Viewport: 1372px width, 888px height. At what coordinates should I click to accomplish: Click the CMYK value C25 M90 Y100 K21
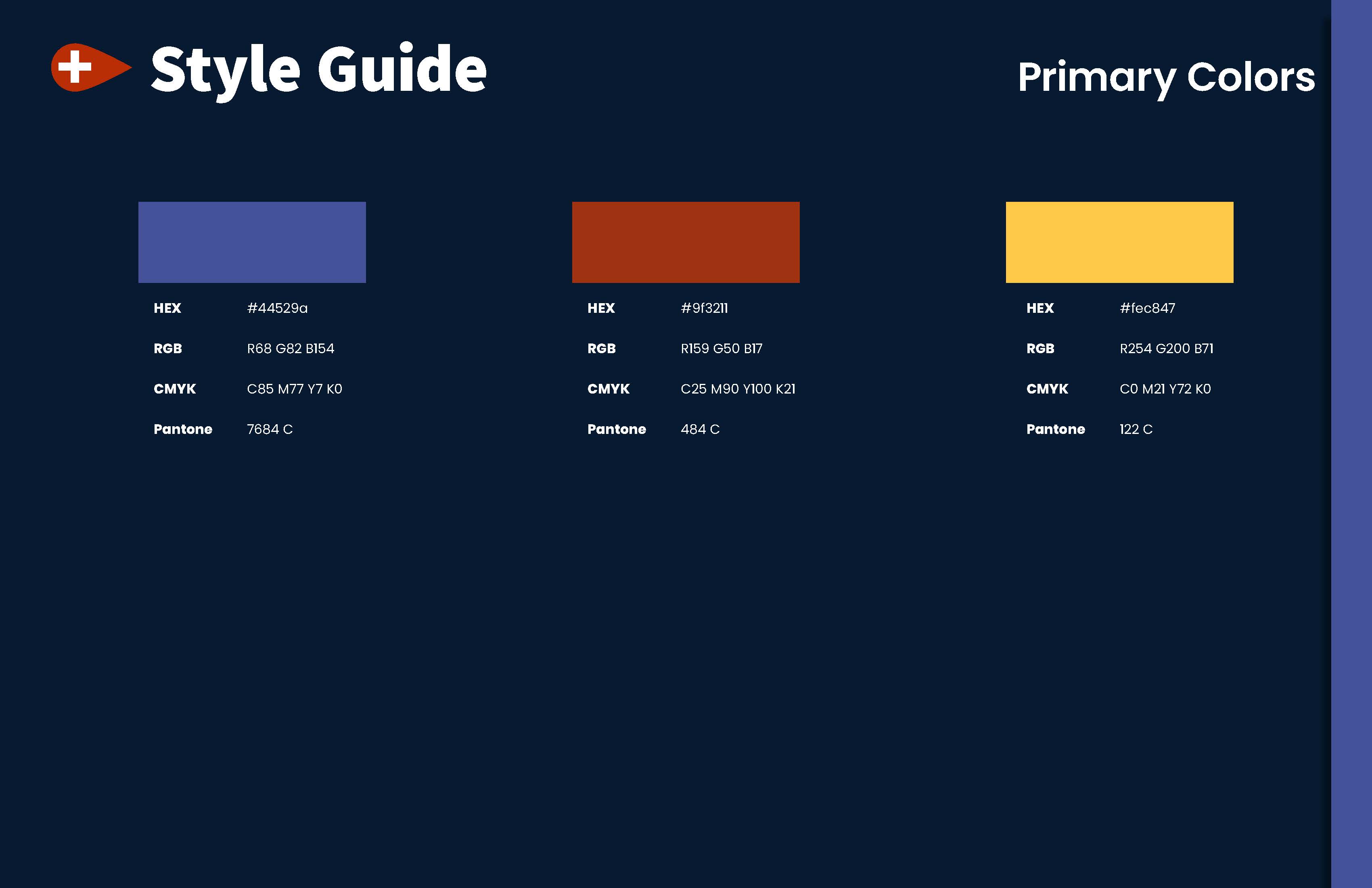click(x=738, y=389)
